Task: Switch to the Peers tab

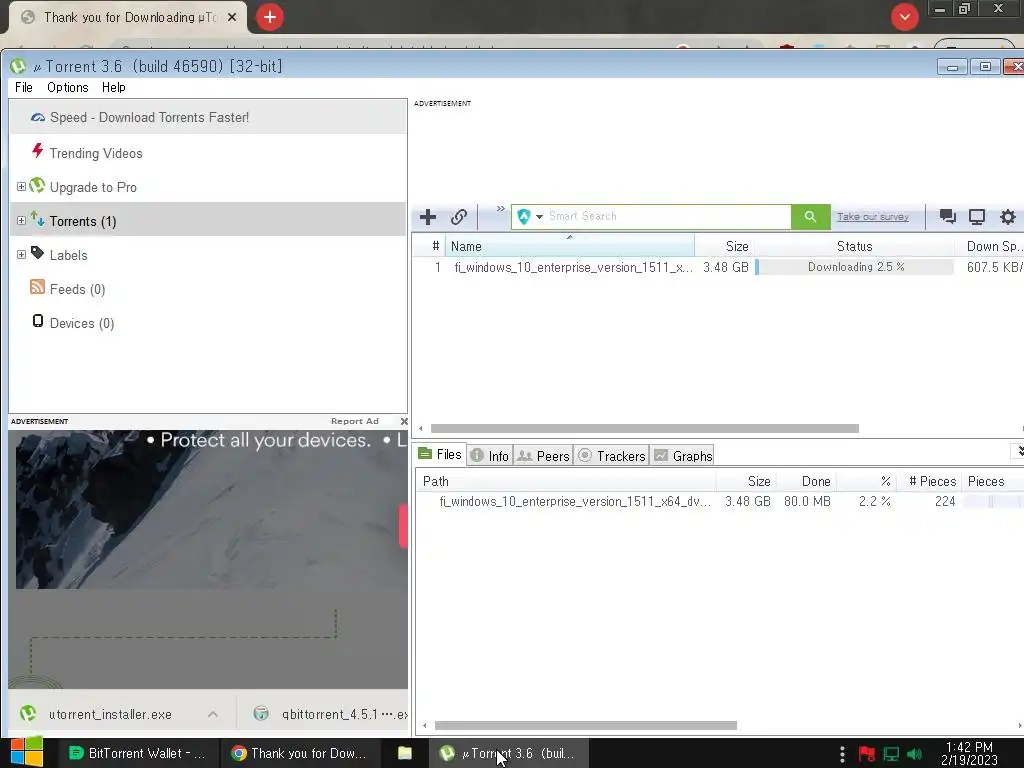Action: coord(543,456)
